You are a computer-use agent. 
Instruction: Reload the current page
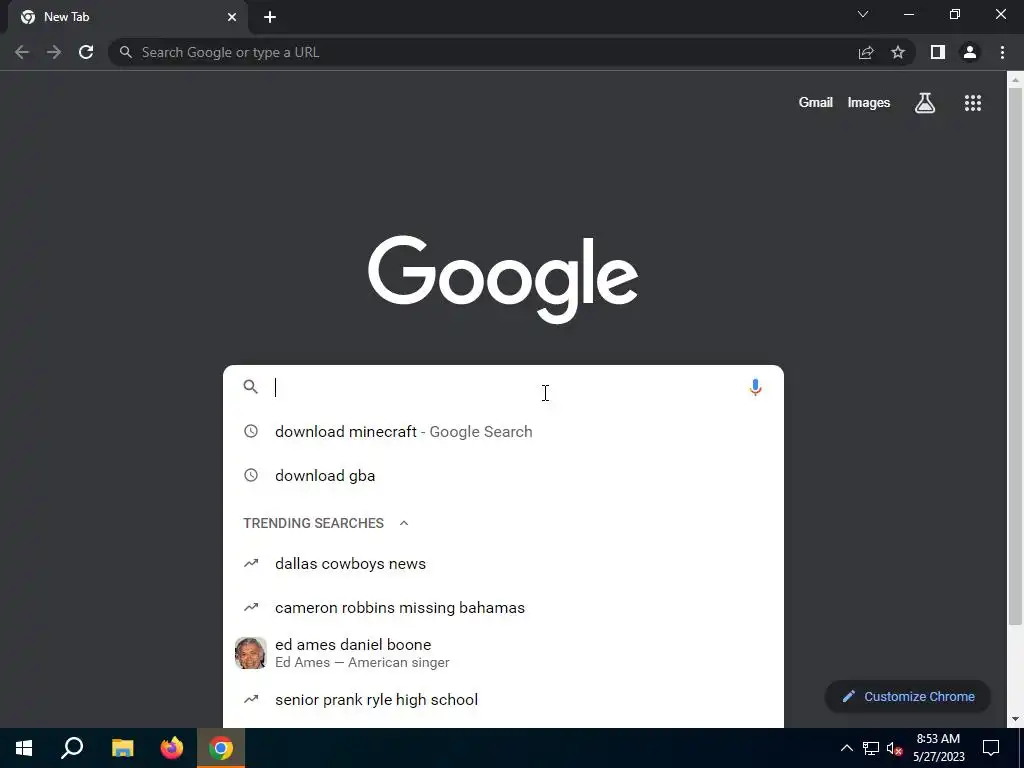(x=86, y=52)
